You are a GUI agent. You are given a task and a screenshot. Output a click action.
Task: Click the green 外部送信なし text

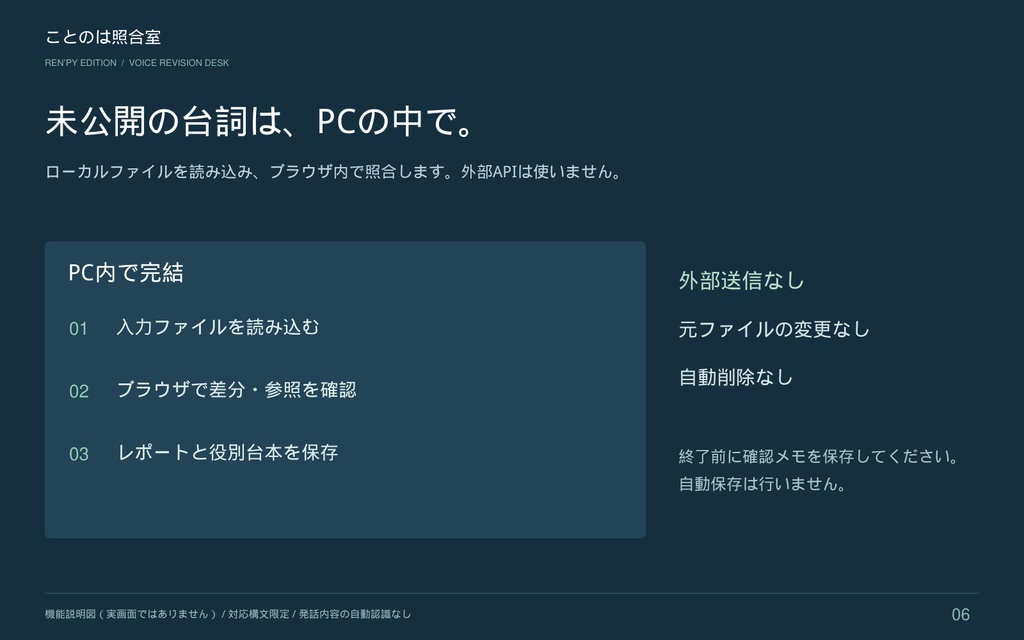[741, 281]
